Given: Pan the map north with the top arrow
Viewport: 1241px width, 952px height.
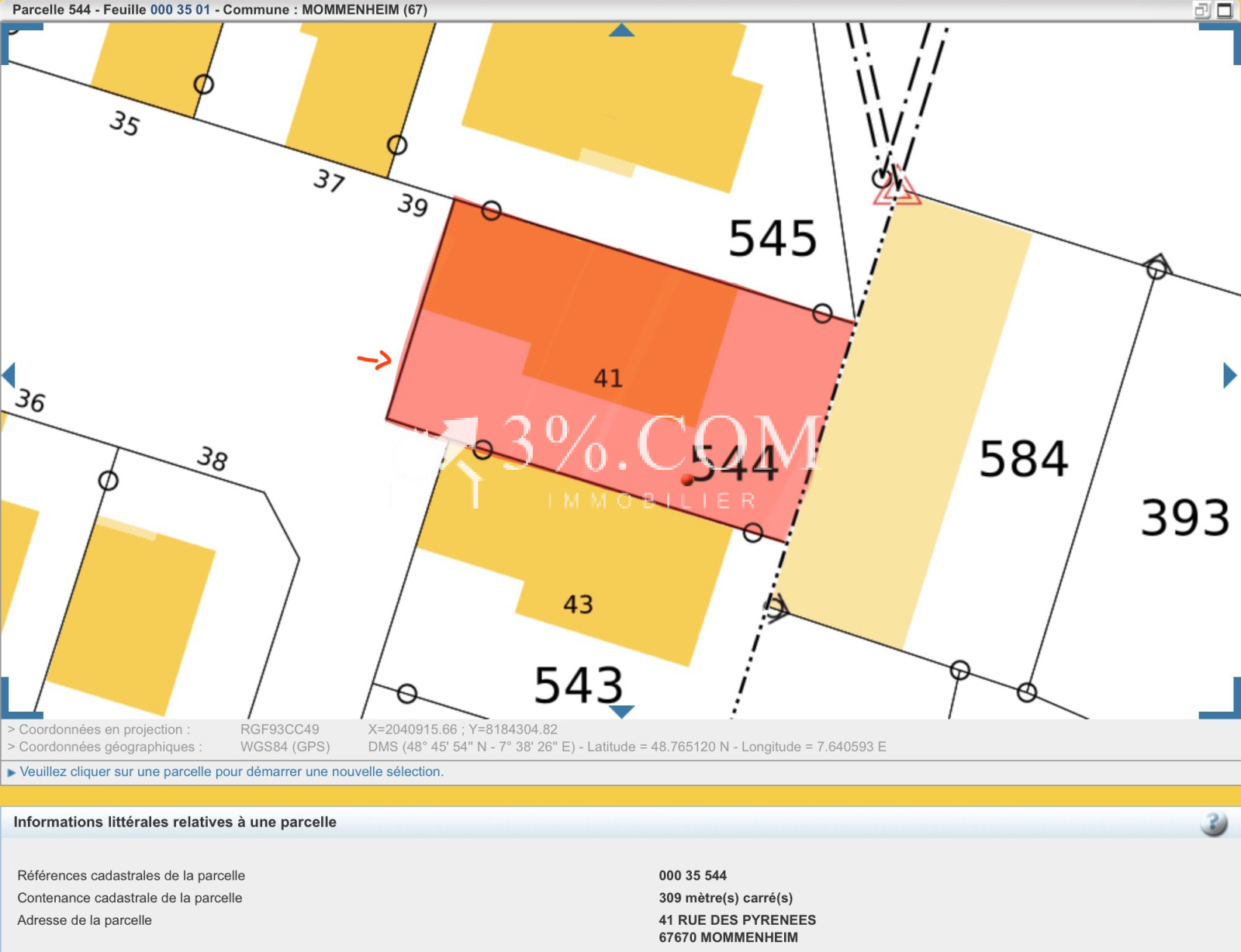Looking at the screenshot, I should (x=621, y=30).
